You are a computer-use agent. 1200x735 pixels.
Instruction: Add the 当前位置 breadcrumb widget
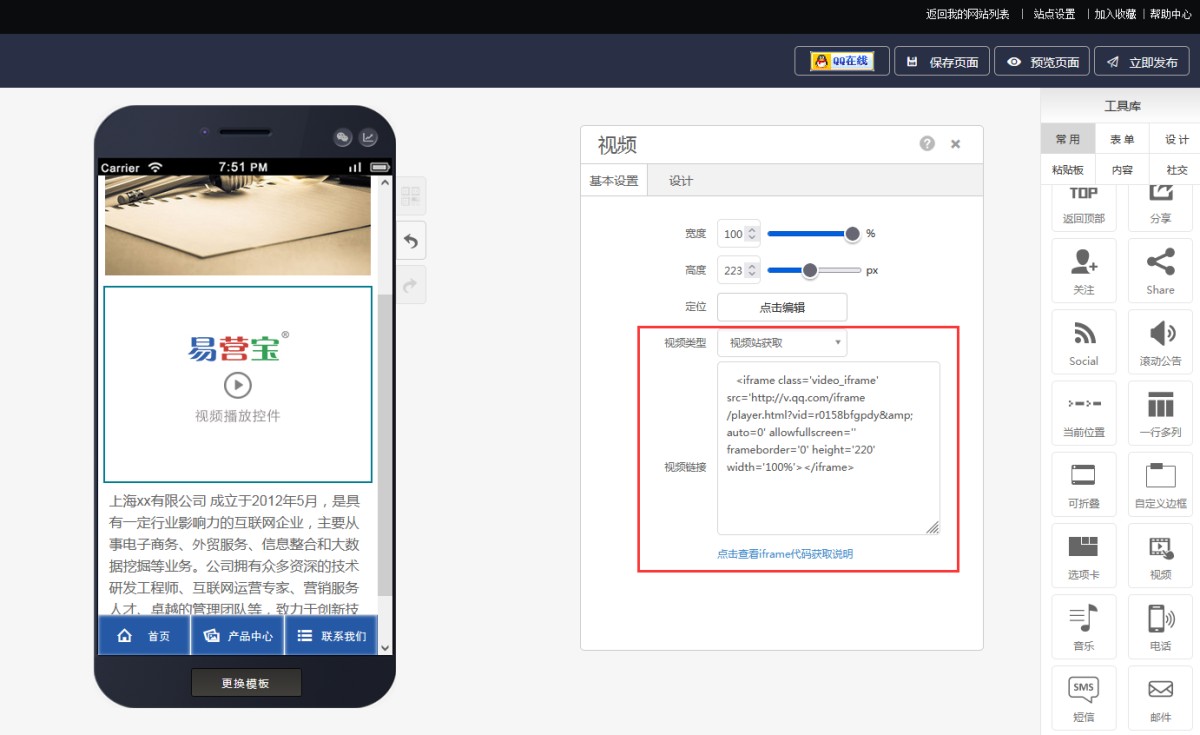[1084, 413]
